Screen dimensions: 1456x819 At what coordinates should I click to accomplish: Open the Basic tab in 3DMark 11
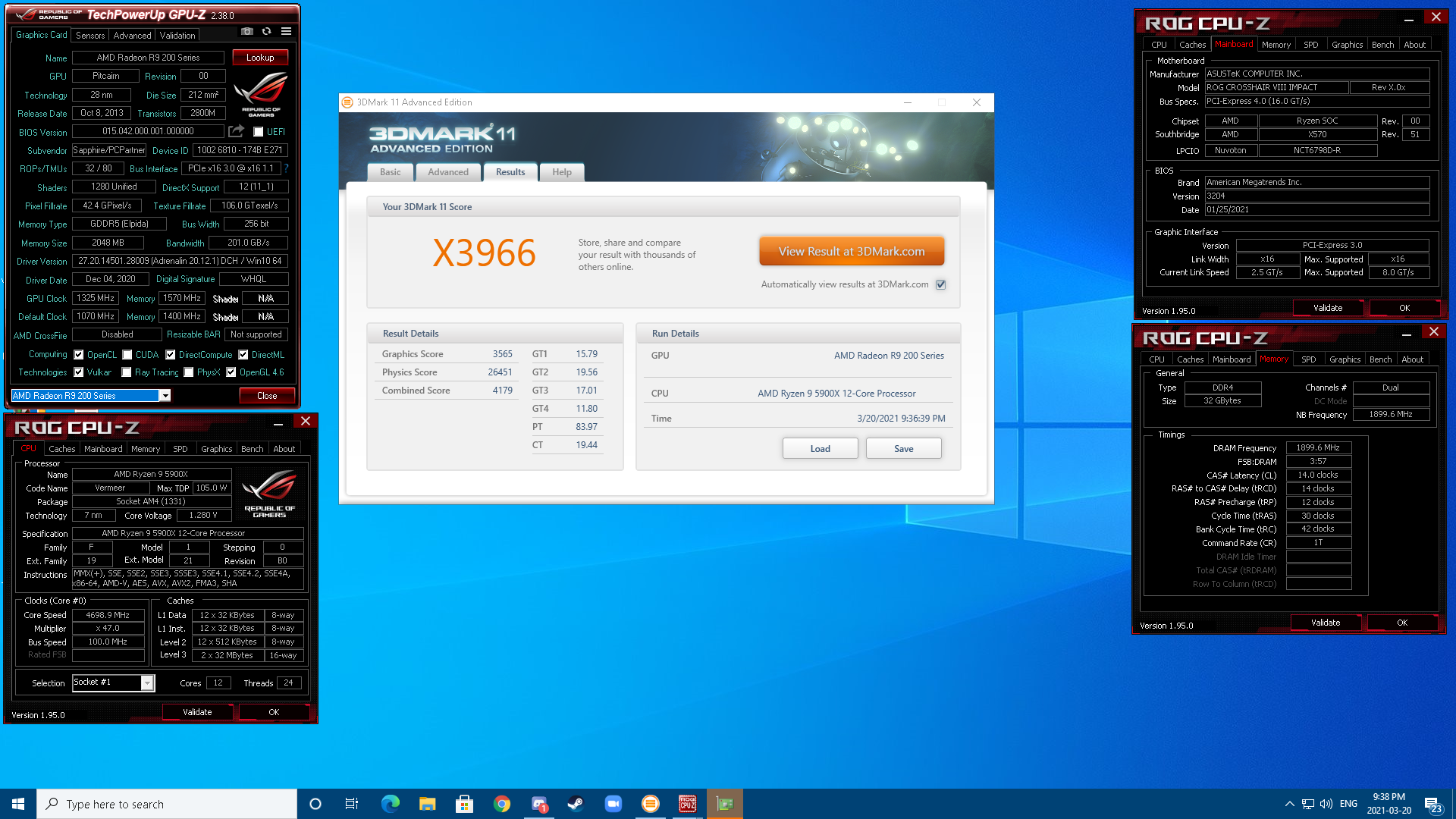(x=391, y=172)
